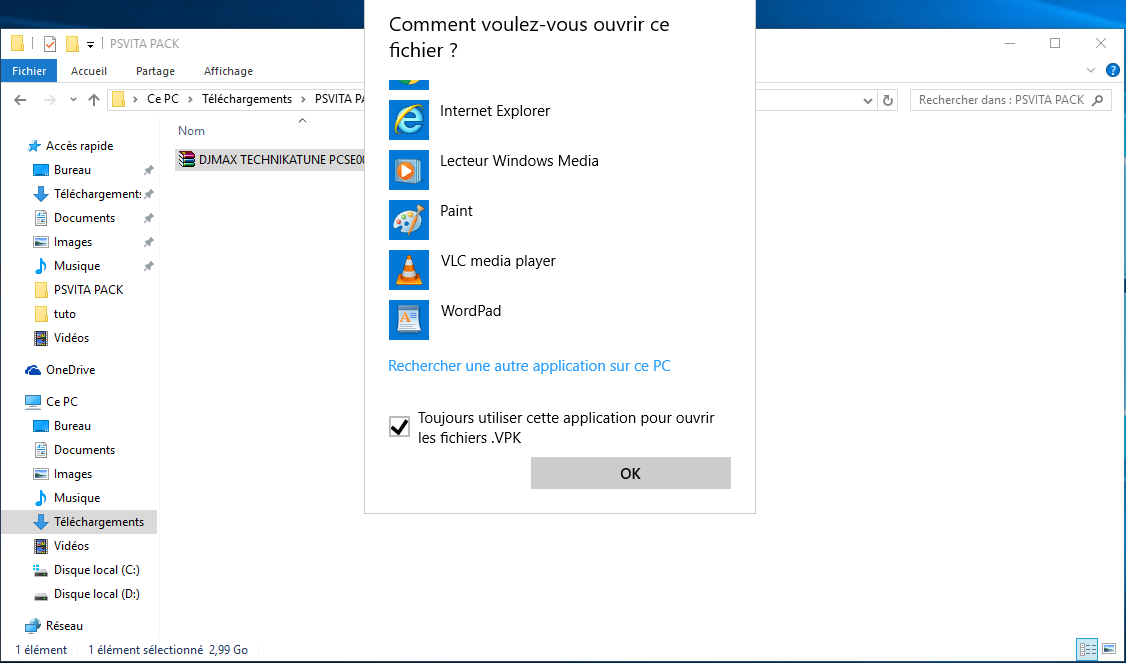The height and width of the screenshot is (663, 1126).
Task: Select the VLC media player cone icon
Action: click(409, 270)
